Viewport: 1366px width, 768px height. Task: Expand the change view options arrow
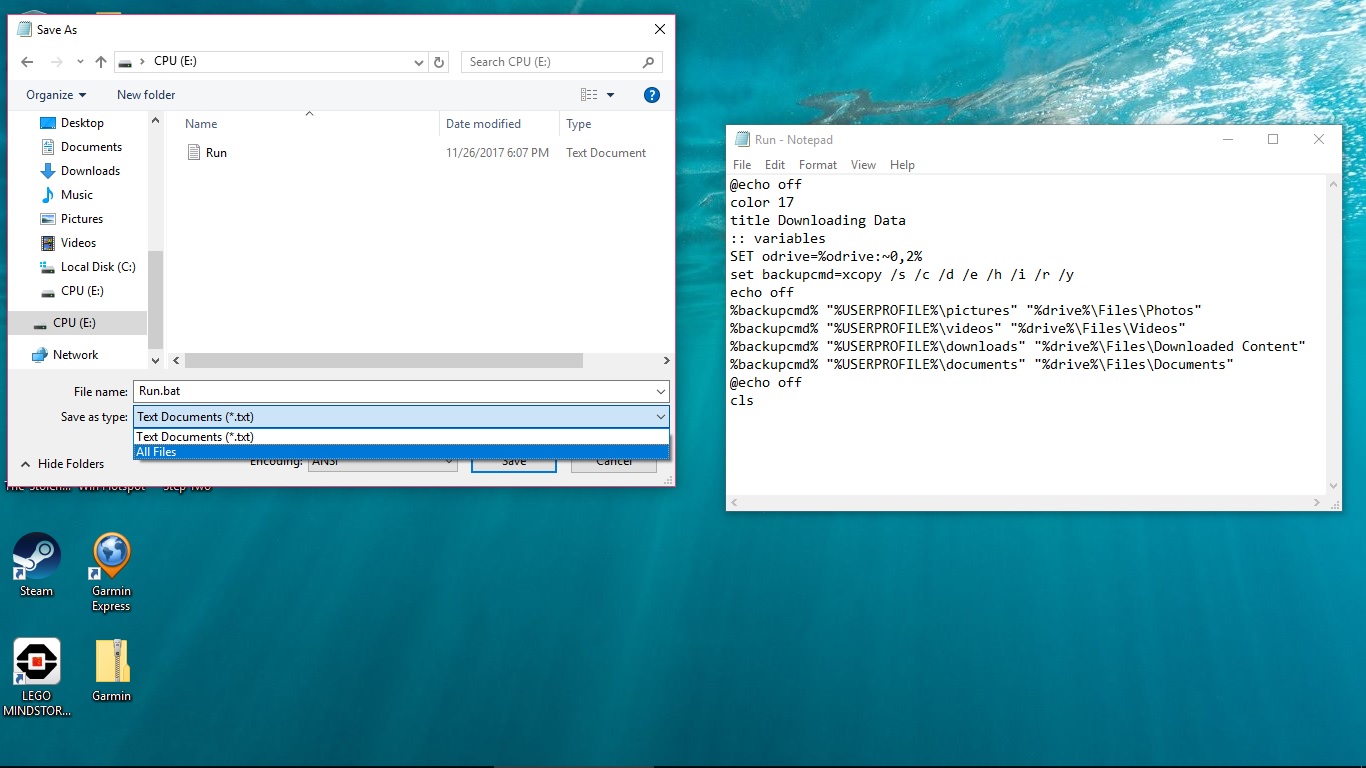pyautogui.click(x=611, y=95)
